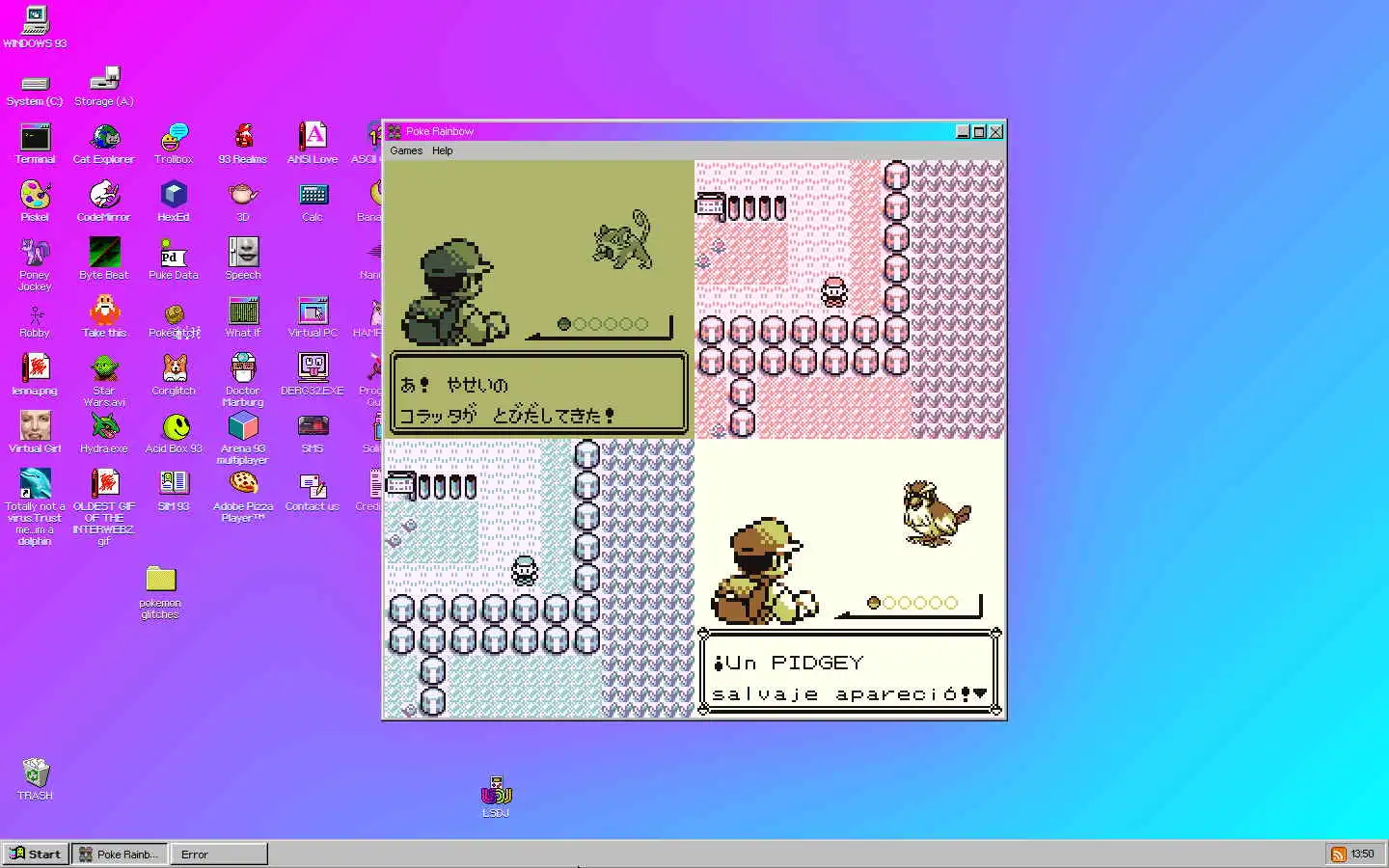
Task: Open the WINDOWS 93 desktop icon
Action: click(35, 26)
